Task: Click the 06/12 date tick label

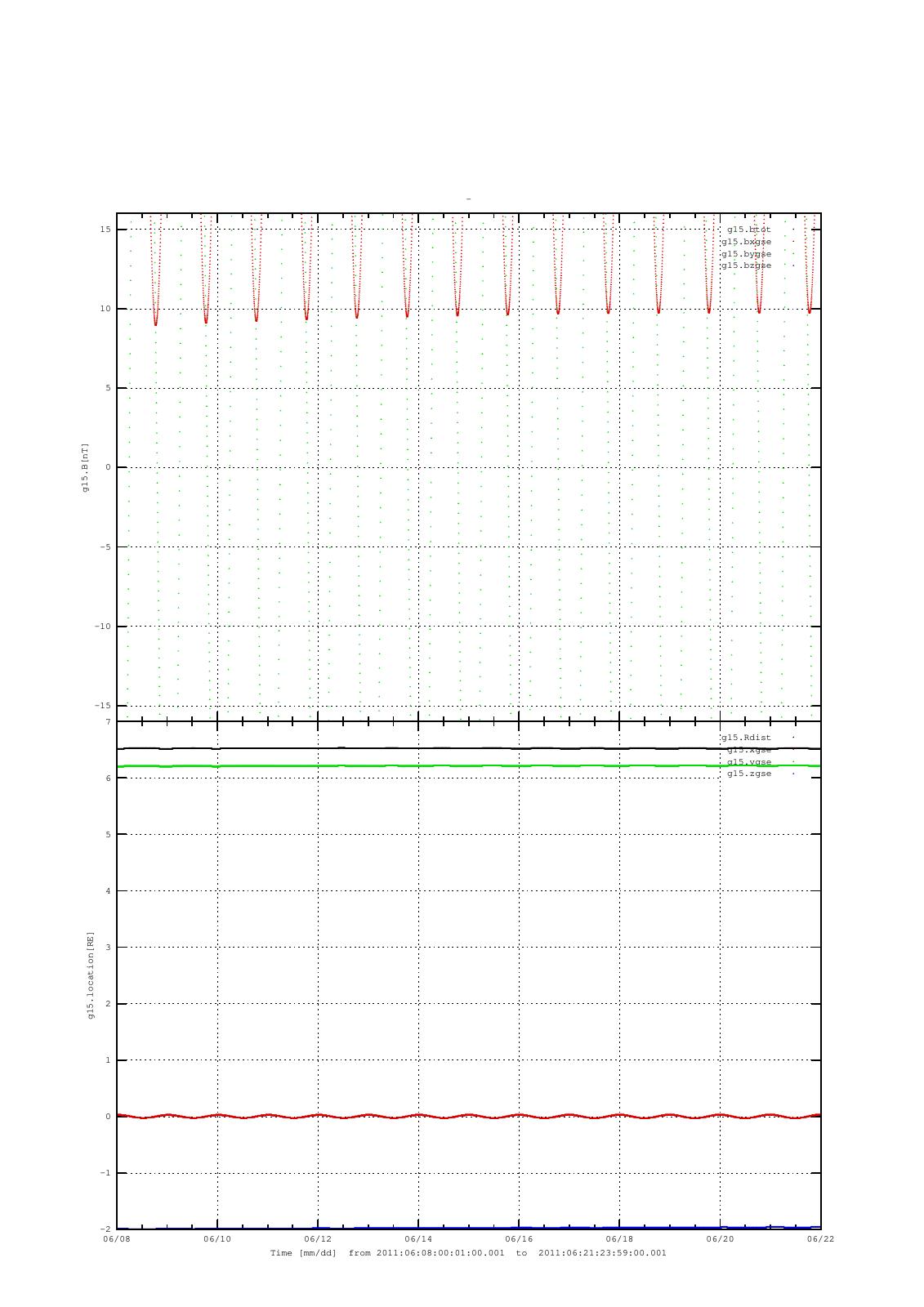Action: [x=318, y=1239]
